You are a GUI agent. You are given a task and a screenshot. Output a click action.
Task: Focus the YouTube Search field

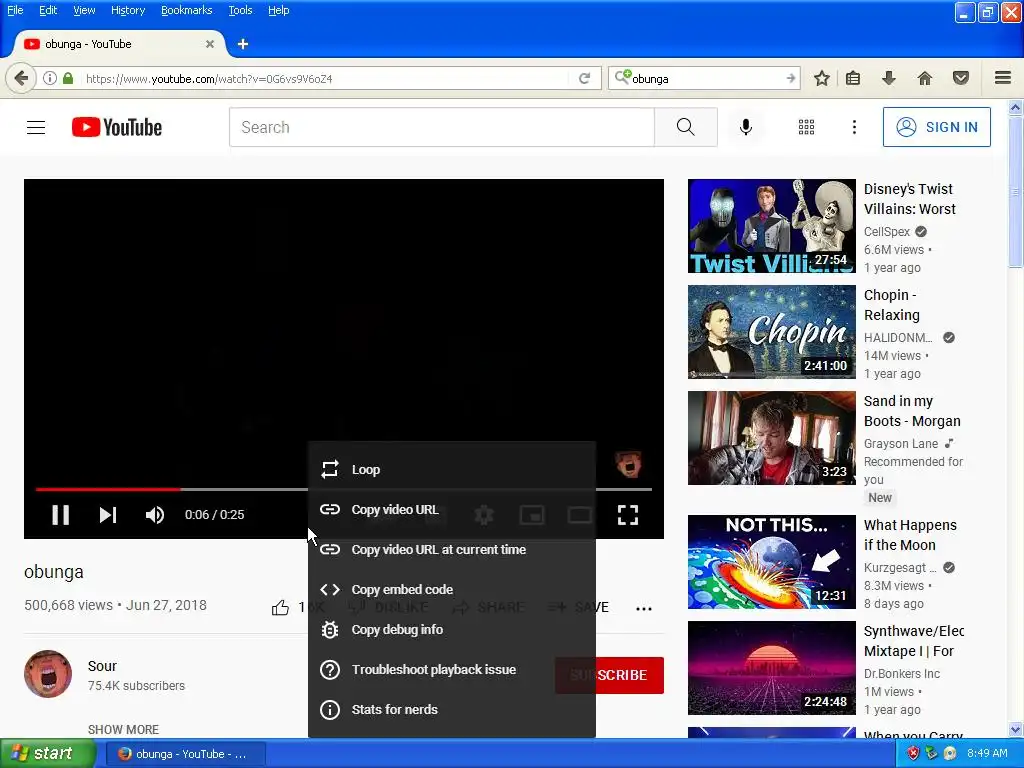click(x=441, y=127)
